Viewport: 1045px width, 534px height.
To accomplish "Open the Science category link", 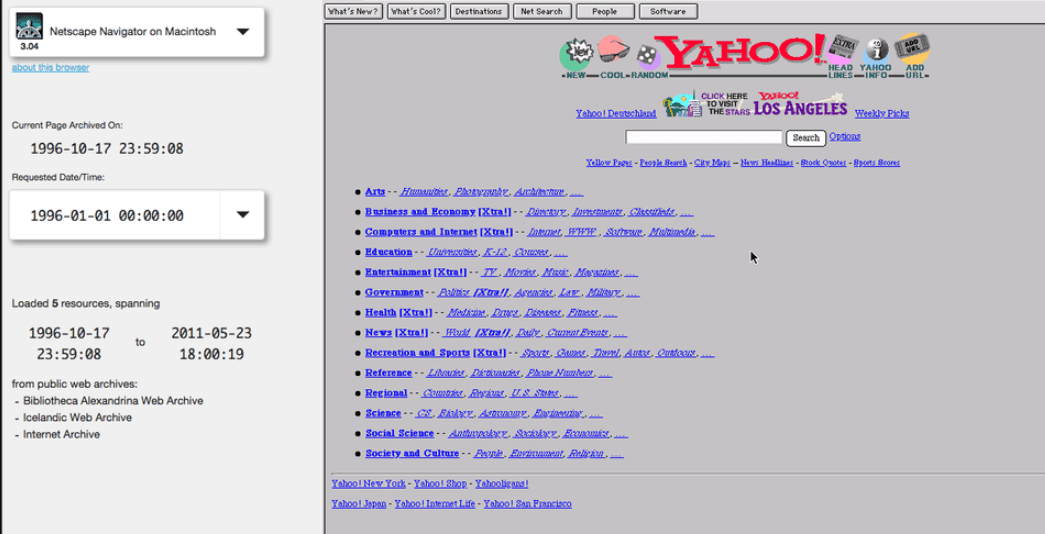I will pyautogui.click(x=383, y=413).
